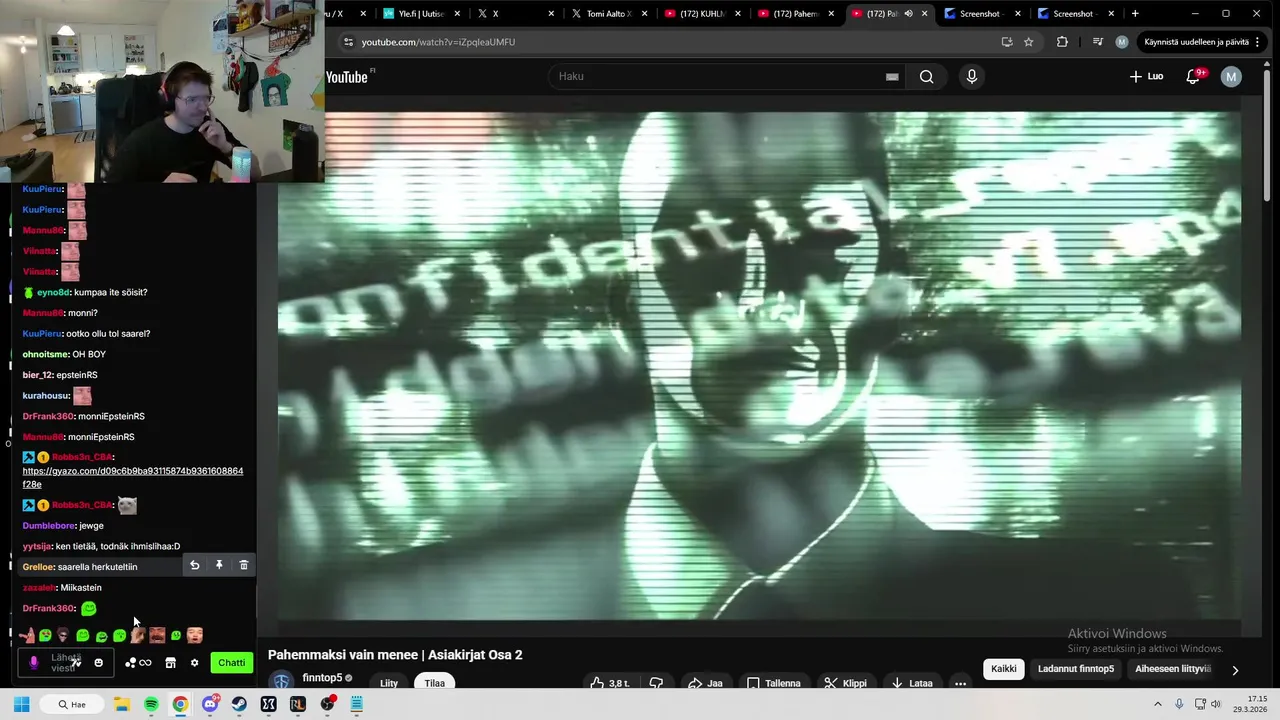Open YouTube account avatar menu
Viewport: 1280px width, 720px height.
pos(1231,77)
